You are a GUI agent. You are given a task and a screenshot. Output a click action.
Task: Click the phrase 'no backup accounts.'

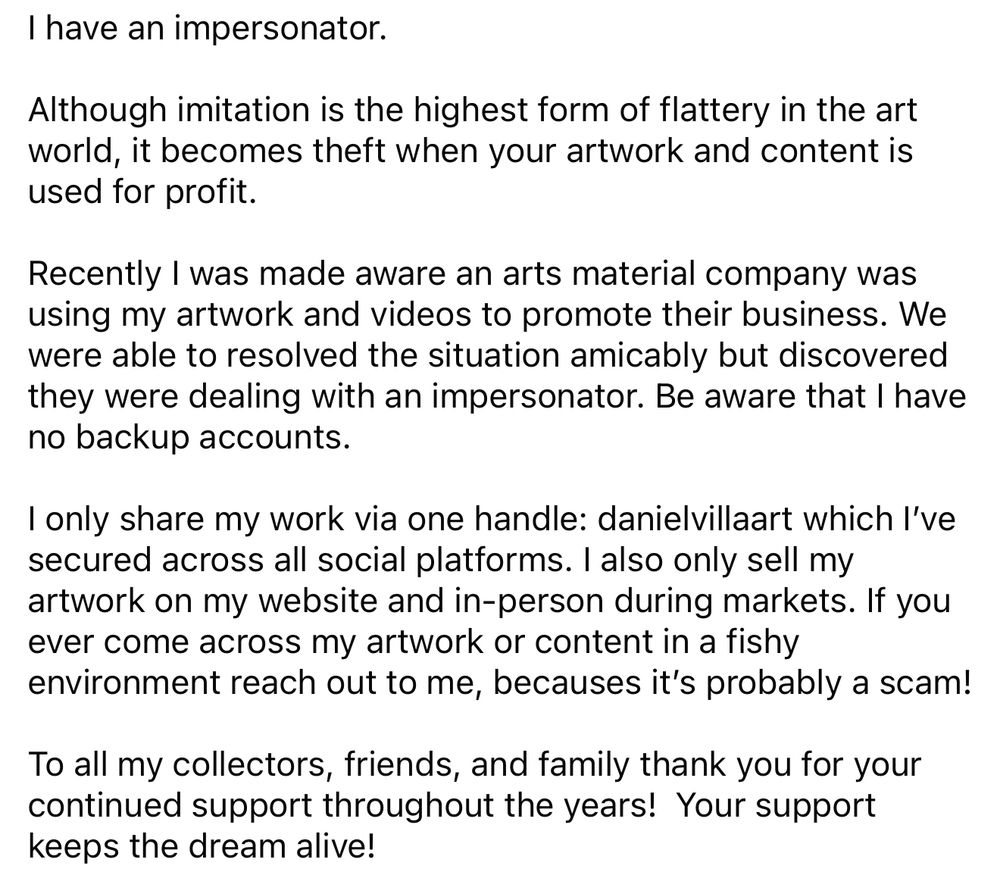coord(189,437)
